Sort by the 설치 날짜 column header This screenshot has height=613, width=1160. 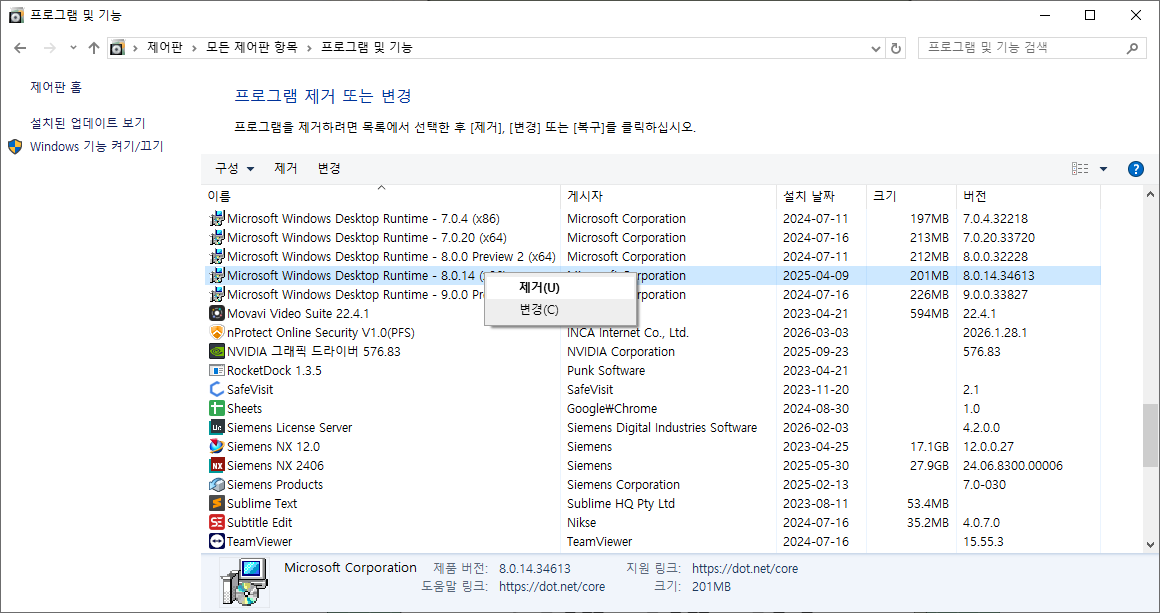(821, 196)
